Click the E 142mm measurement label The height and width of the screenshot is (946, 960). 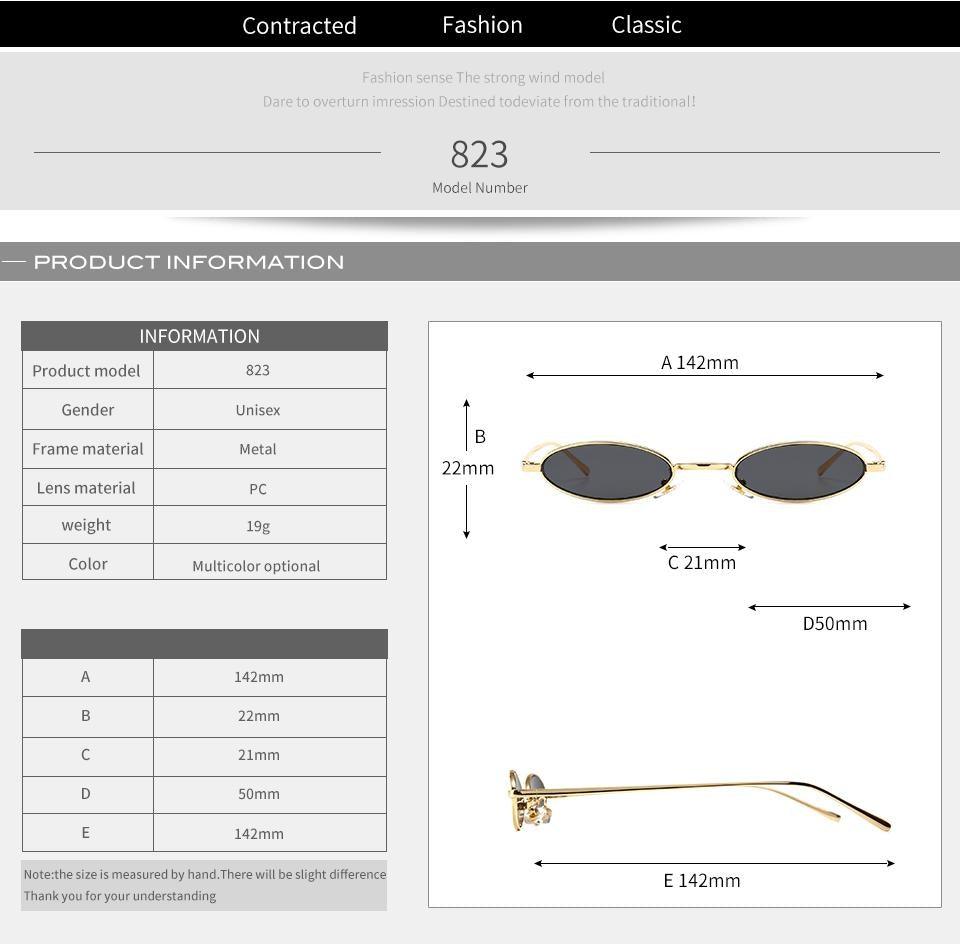click(702, 880)
